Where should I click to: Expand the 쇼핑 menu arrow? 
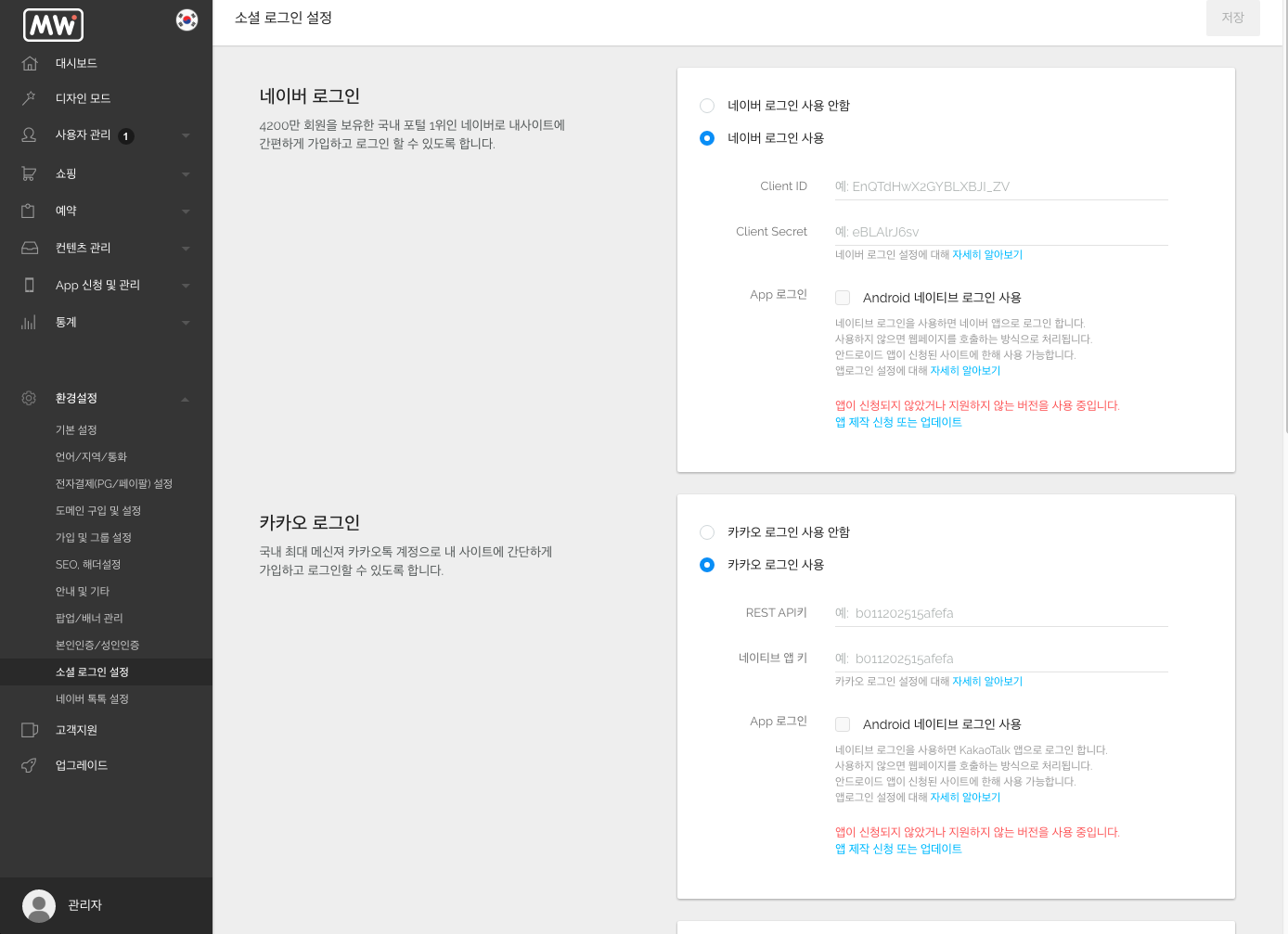pos(186,174)
